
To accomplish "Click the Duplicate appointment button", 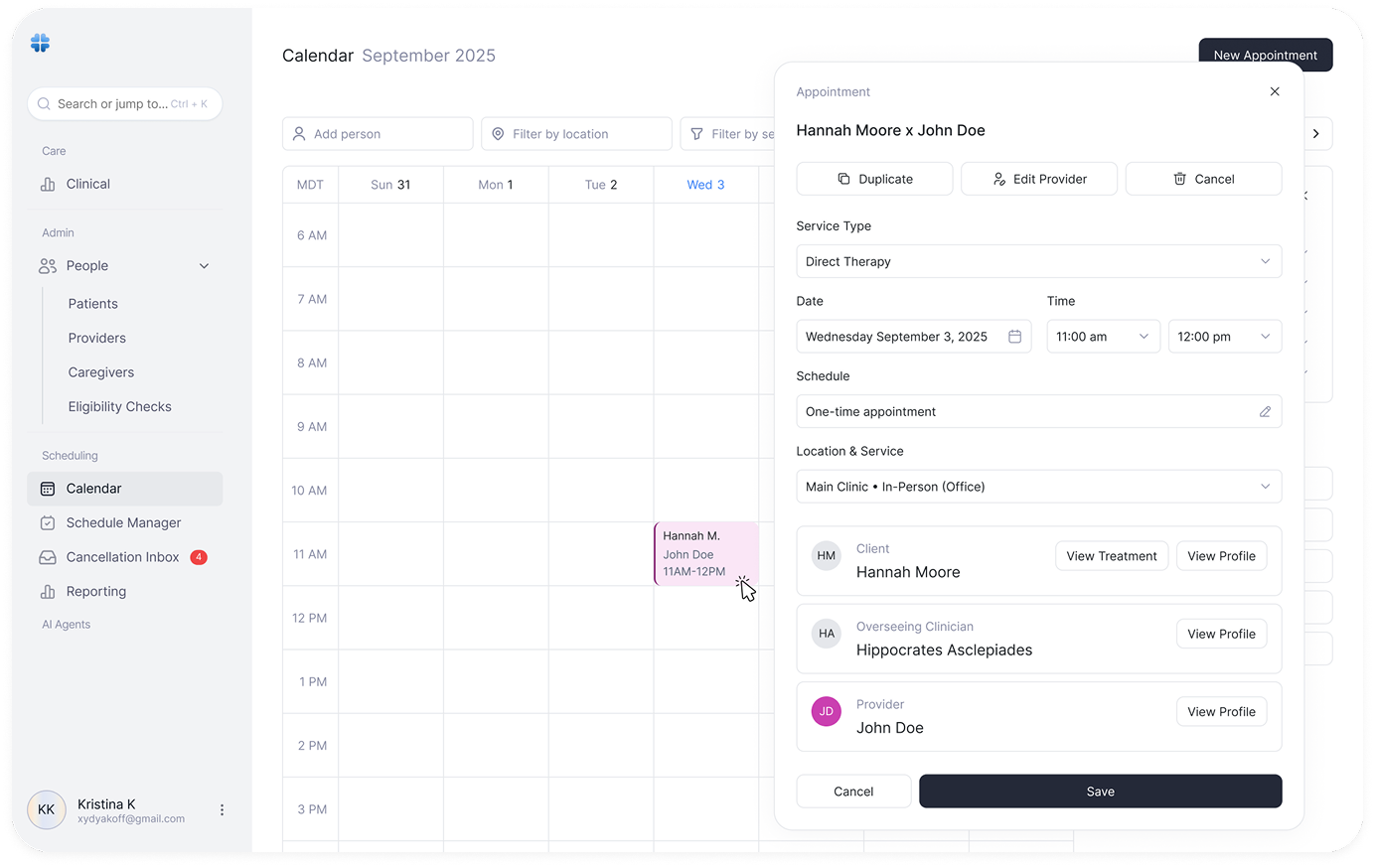I will pos(874,179).
